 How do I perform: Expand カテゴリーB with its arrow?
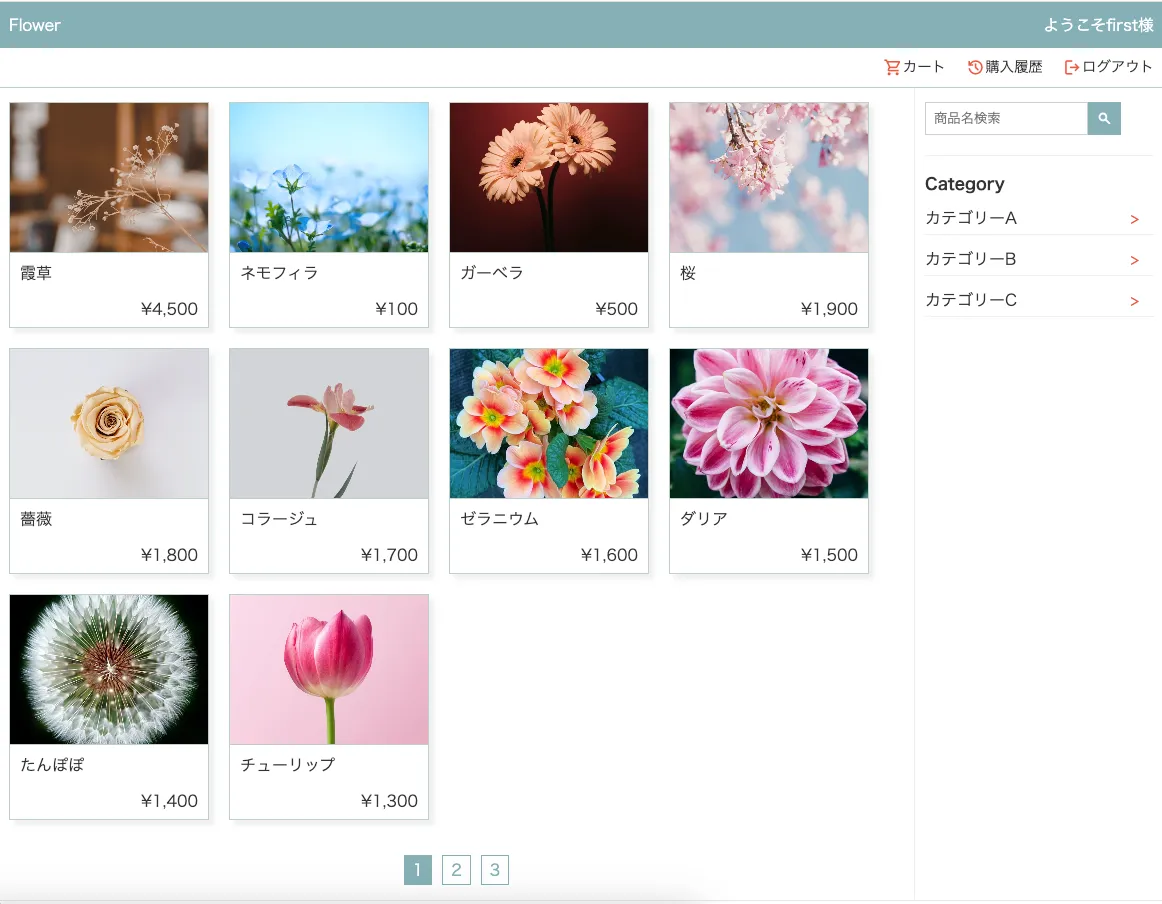click(x=1134, y=259)
